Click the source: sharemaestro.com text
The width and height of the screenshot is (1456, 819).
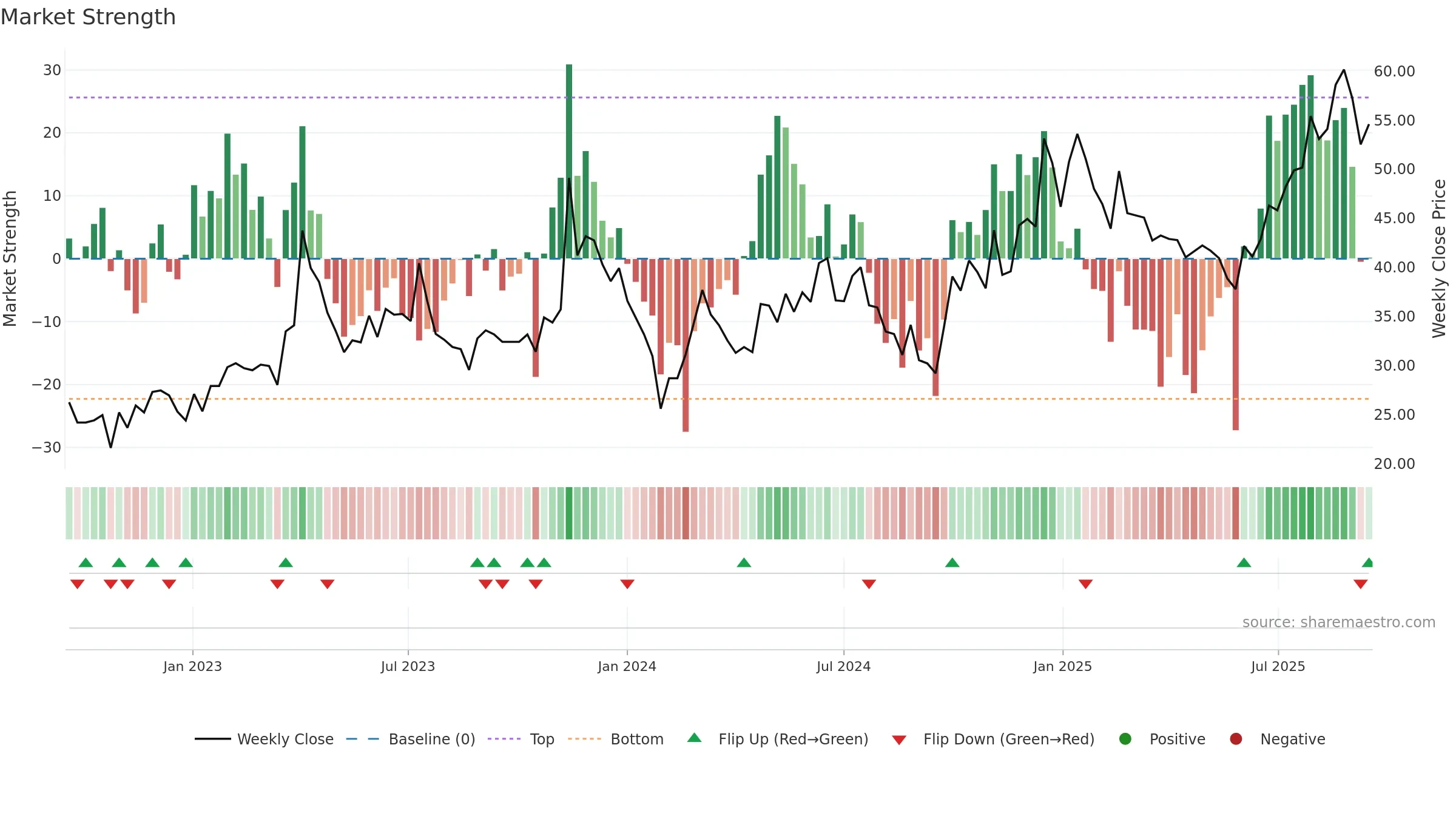[x=1339, y=622]
